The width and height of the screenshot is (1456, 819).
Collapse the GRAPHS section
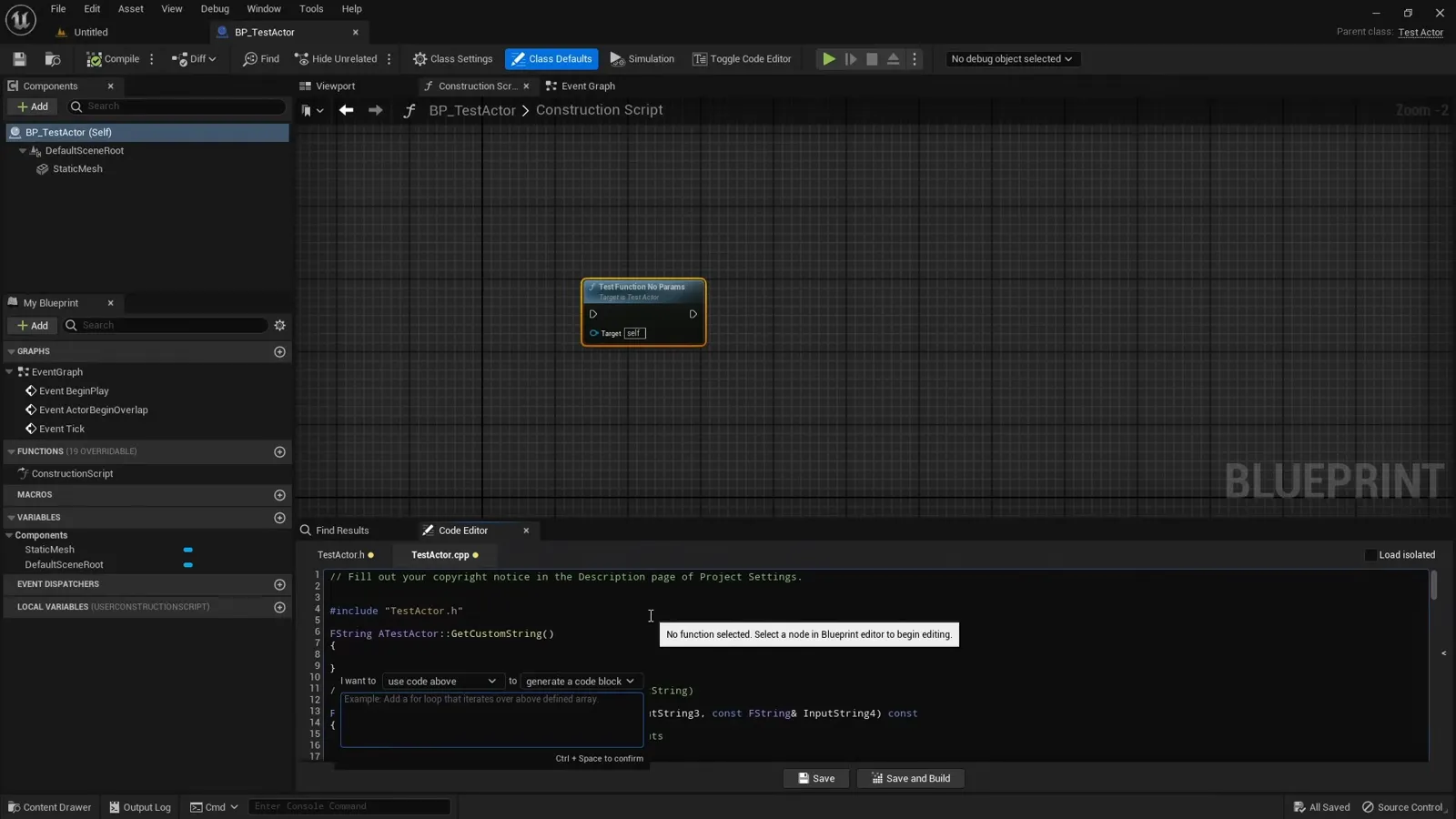point(11,351)
